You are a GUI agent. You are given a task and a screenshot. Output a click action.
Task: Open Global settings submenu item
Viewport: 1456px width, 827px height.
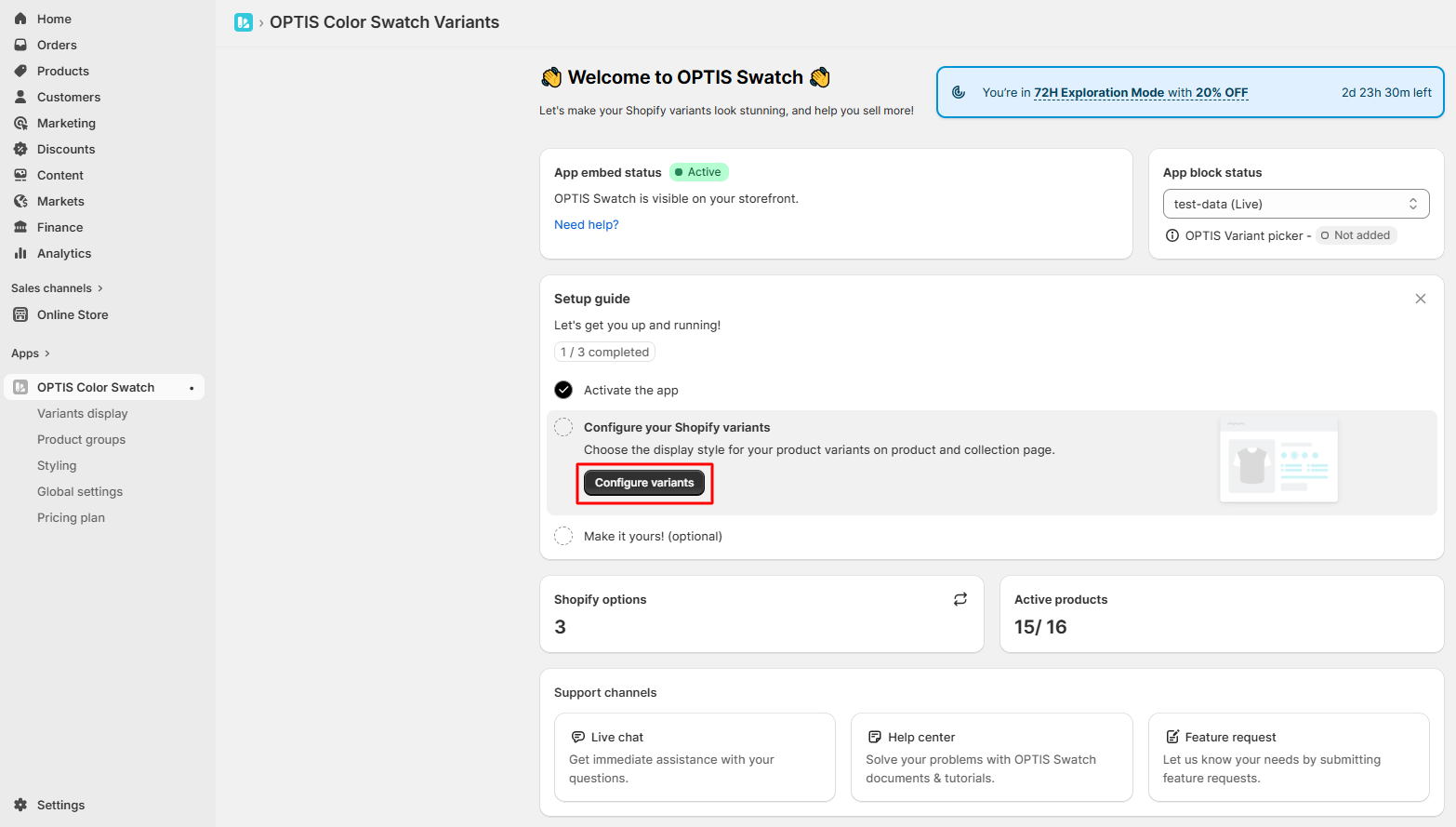[x=80, y=491]
